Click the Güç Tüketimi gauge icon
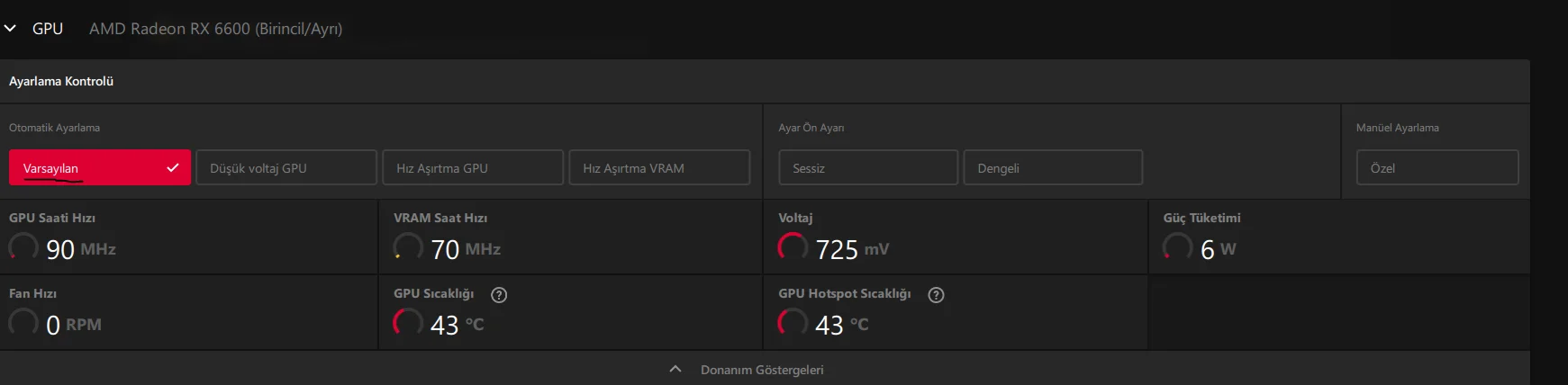 [1177, 246]
